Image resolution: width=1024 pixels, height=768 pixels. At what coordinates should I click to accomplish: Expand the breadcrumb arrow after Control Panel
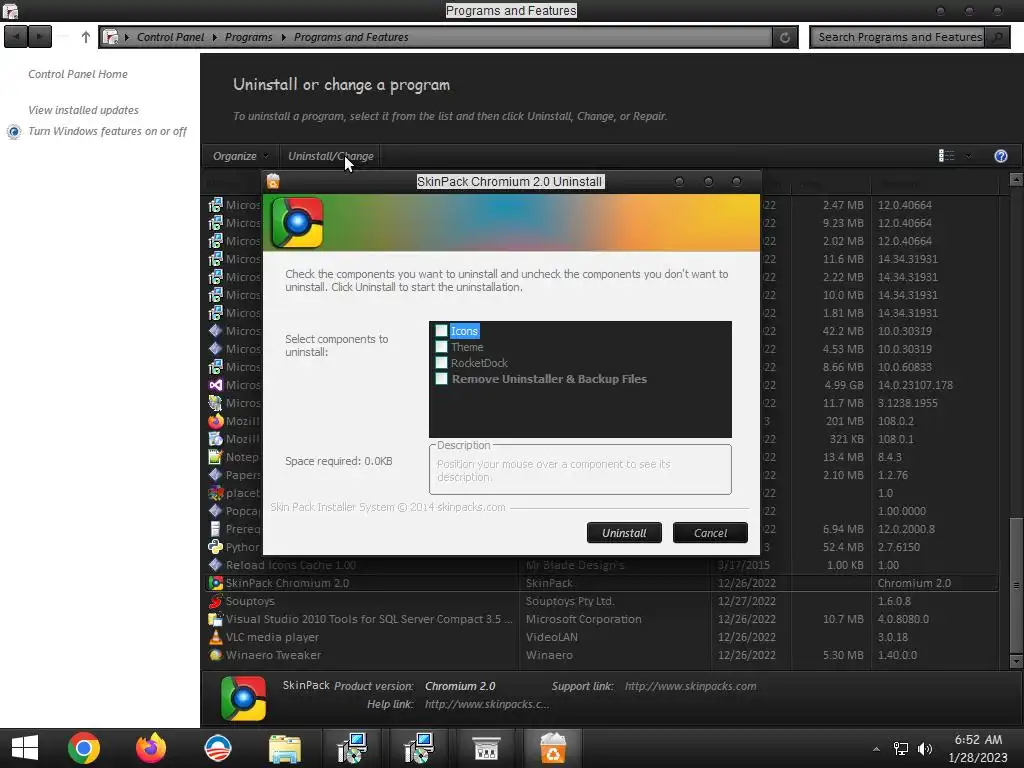point(214,37)
